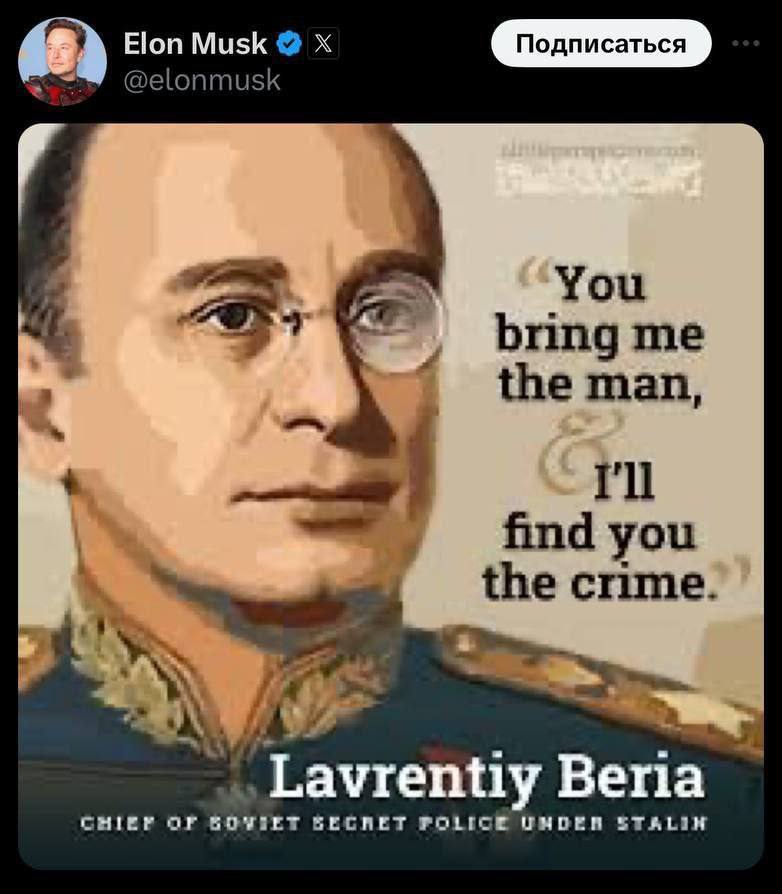Viewport: 782px width, 894px height.
Task: Open the Lavrentiy Beria meme image
Action: [x=391, y=496]
